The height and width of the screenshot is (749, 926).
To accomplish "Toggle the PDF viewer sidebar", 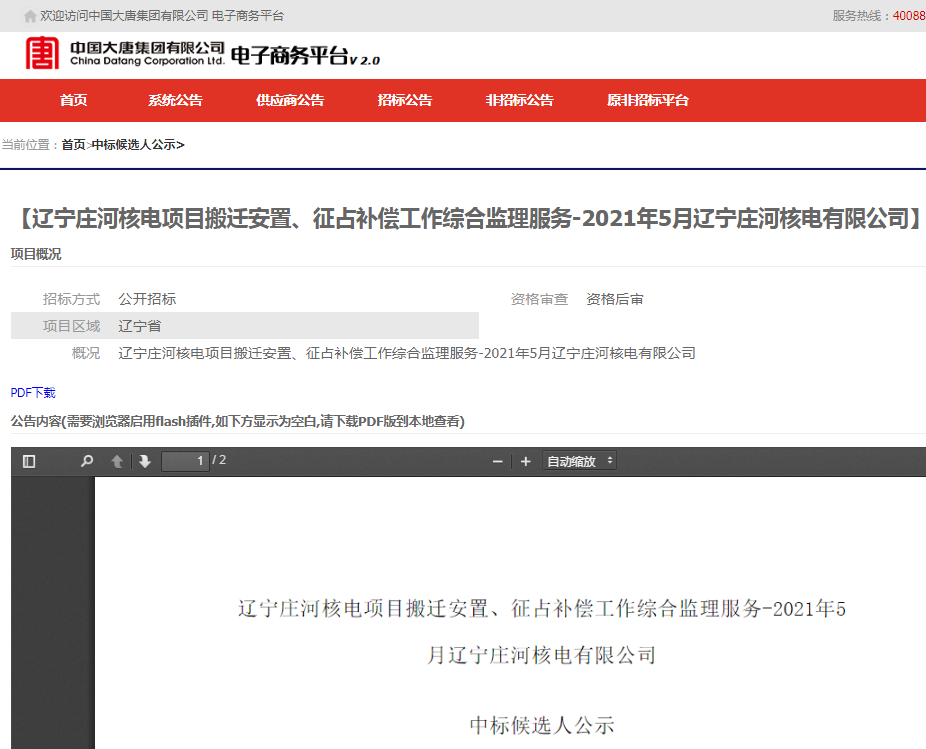I will [29, 461].
